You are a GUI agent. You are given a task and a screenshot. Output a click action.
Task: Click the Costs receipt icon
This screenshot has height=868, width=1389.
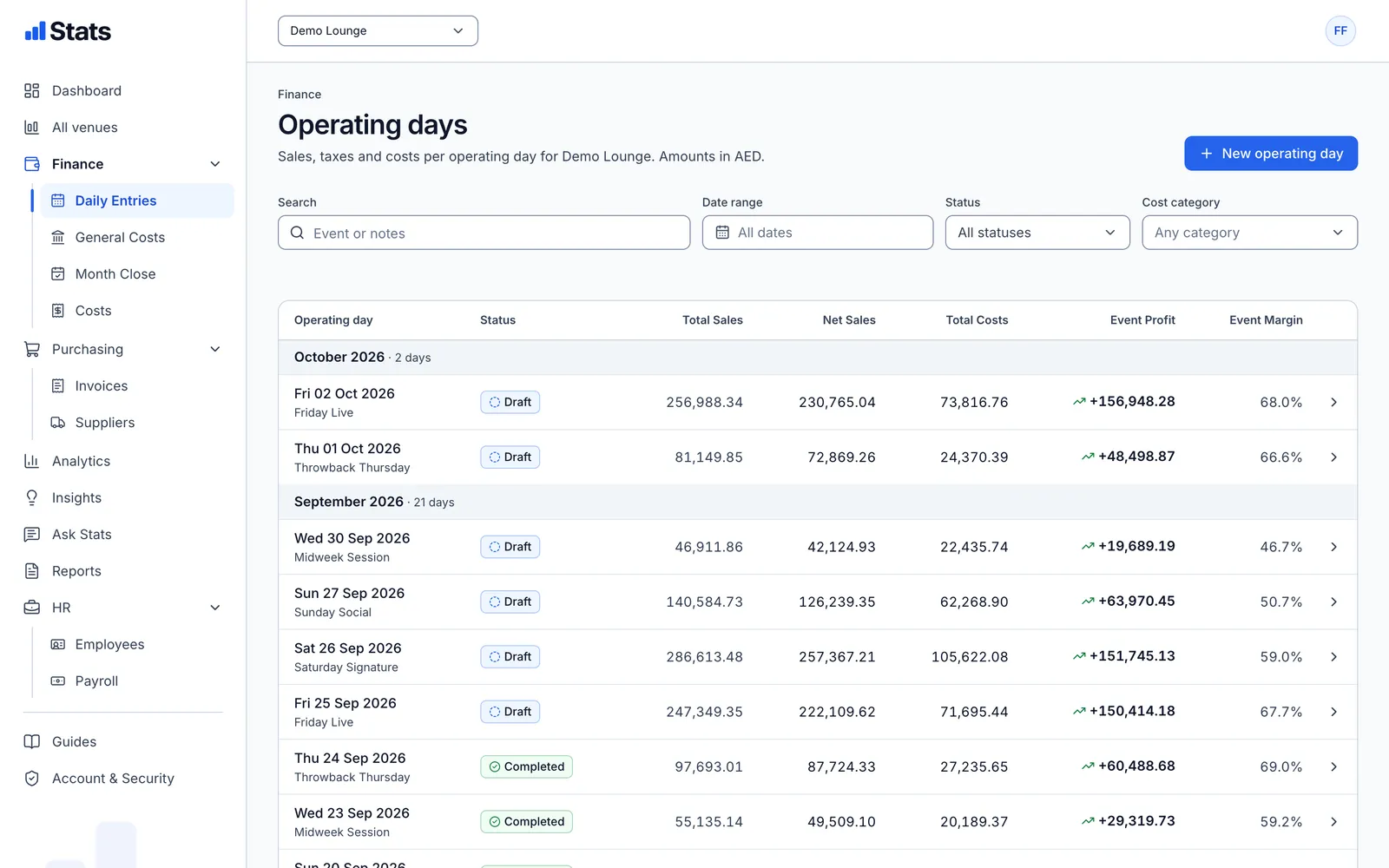click(x=58, y=311)
